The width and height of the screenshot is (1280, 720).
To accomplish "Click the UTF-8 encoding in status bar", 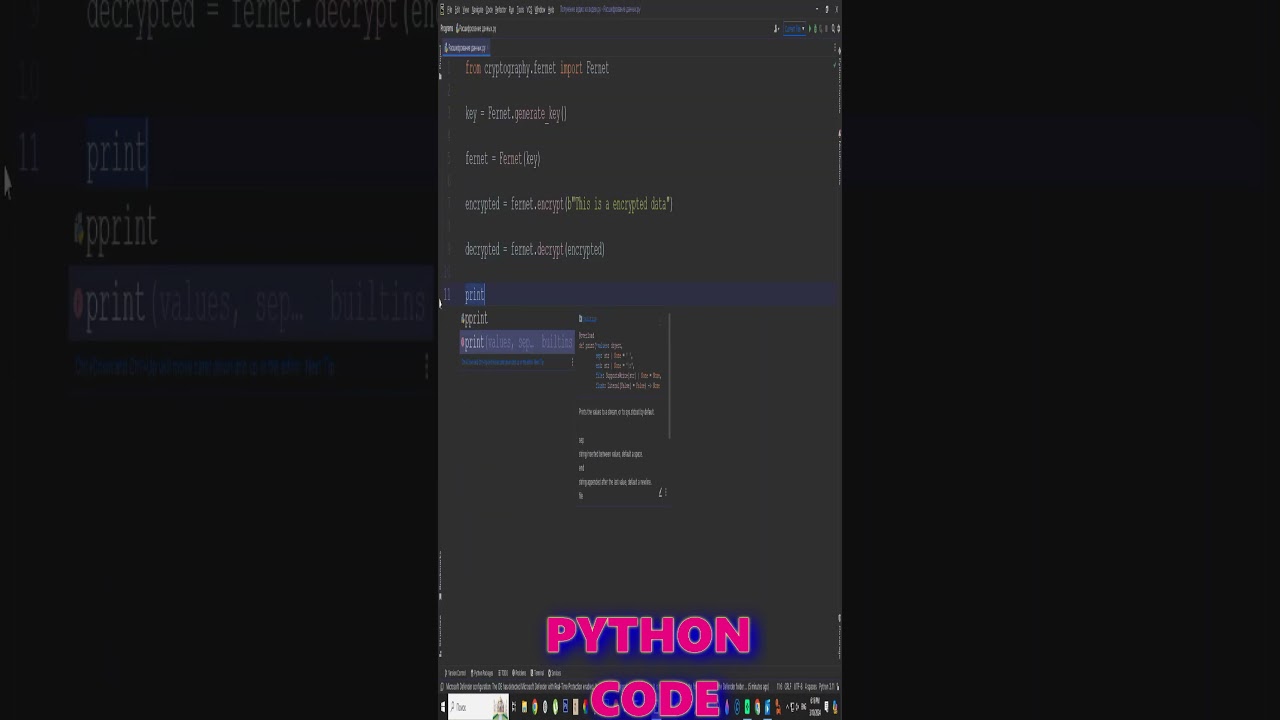I will 798,687.
